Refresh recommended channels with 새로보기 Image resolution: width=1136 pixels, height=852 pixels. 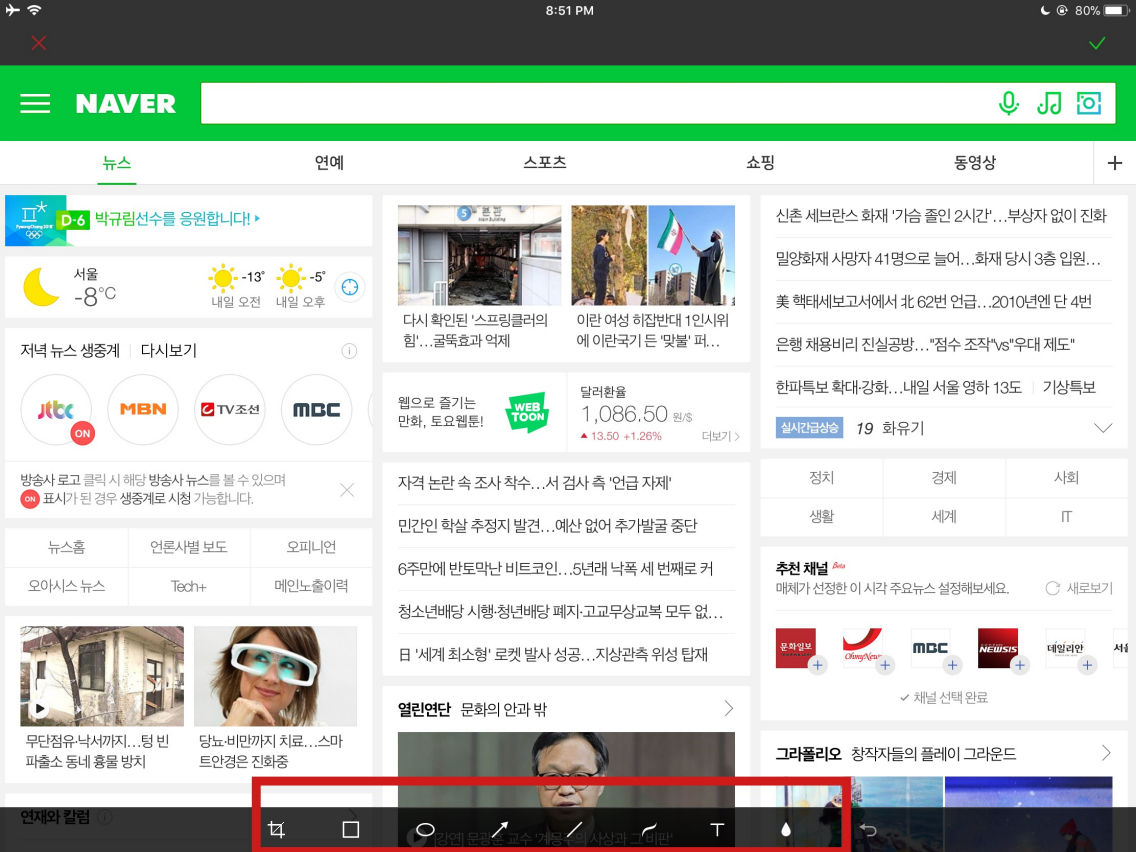click(x=1079, y=588)
